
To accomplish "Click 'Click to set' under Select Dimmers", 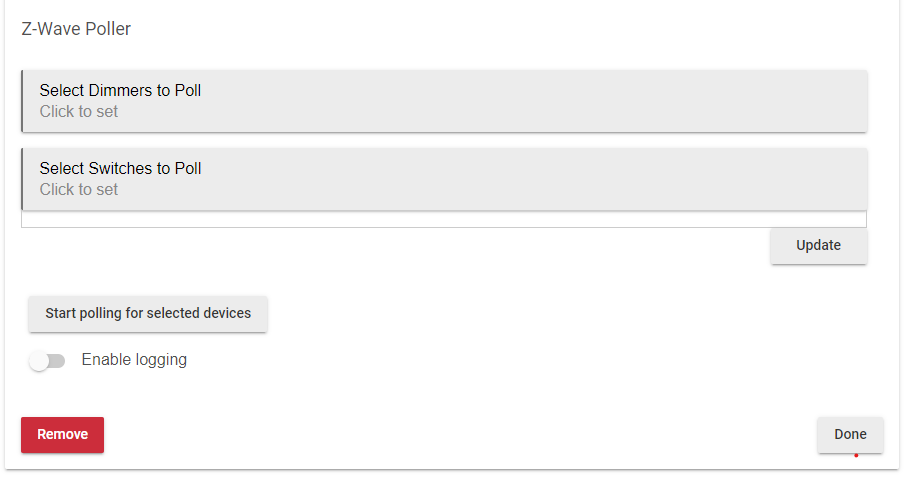I will point(79,111).
